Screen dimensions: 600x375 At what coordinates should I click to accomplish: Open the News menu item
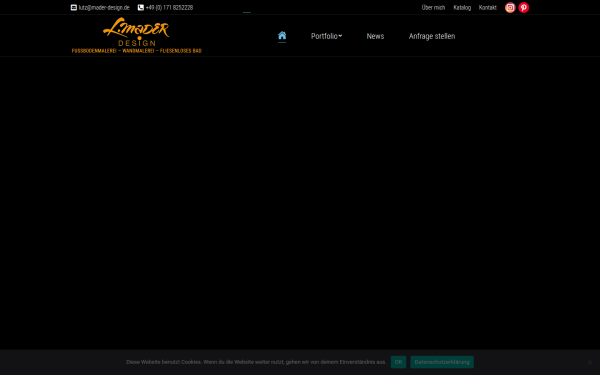coord(375,36)
